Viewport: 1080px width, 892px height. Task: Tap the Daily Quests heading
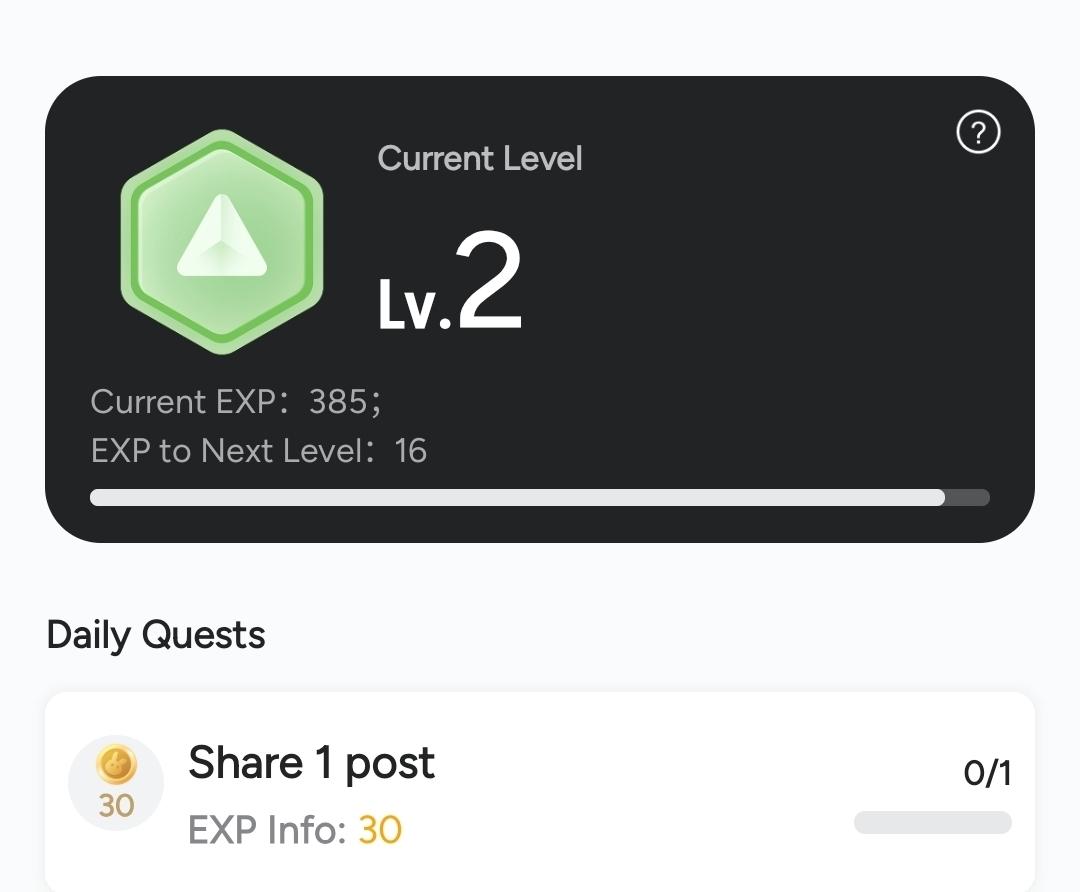(x=156, y=635)
